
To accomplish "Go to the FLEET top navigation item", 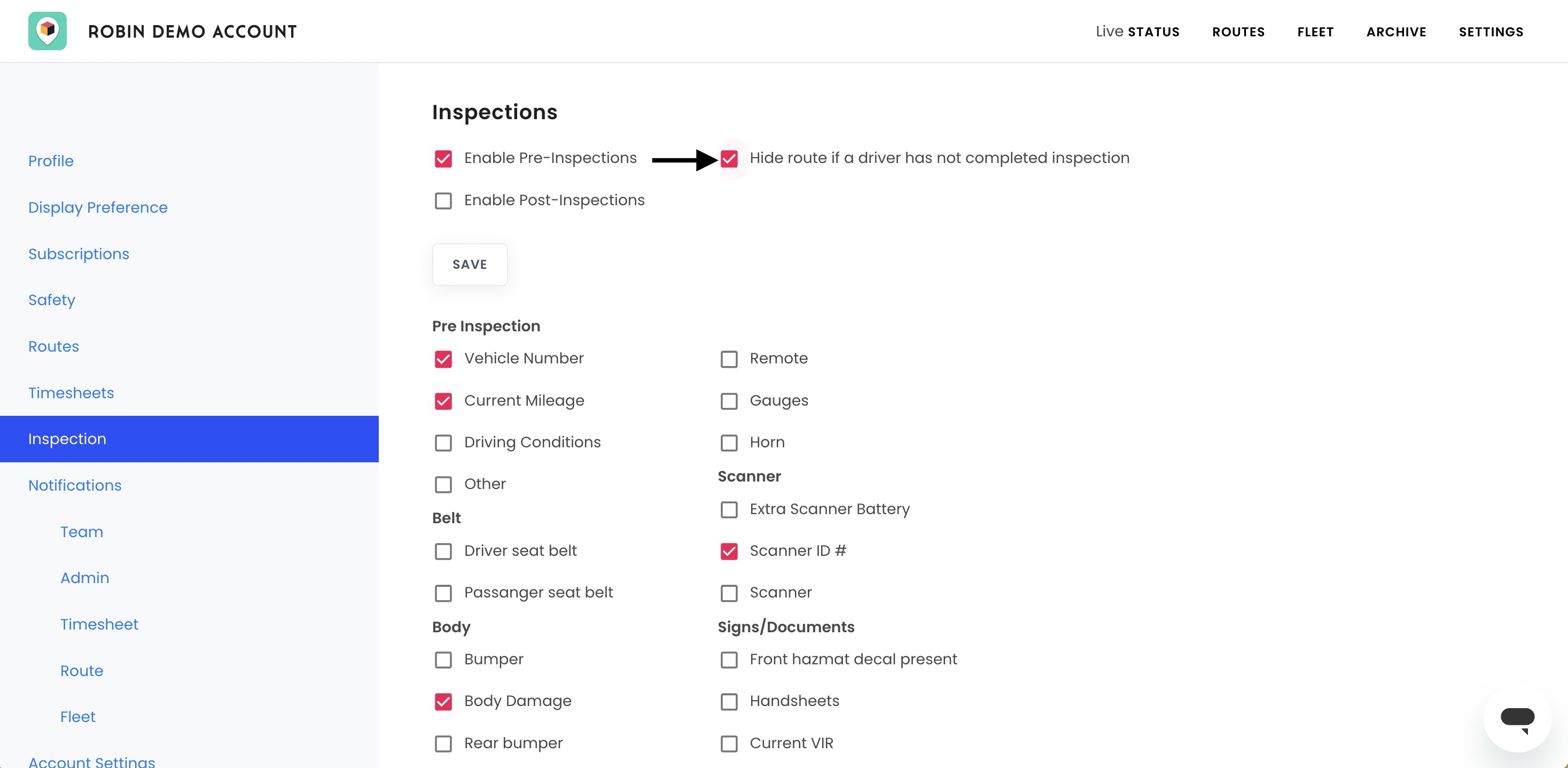I will 1315,32.
